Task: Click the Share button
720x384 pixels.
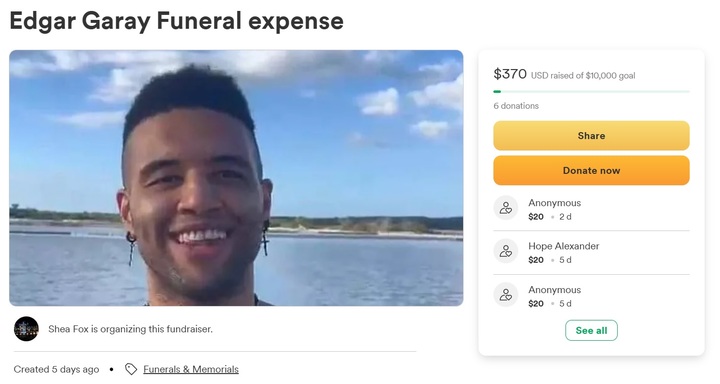Action: (x=591, y=136)
